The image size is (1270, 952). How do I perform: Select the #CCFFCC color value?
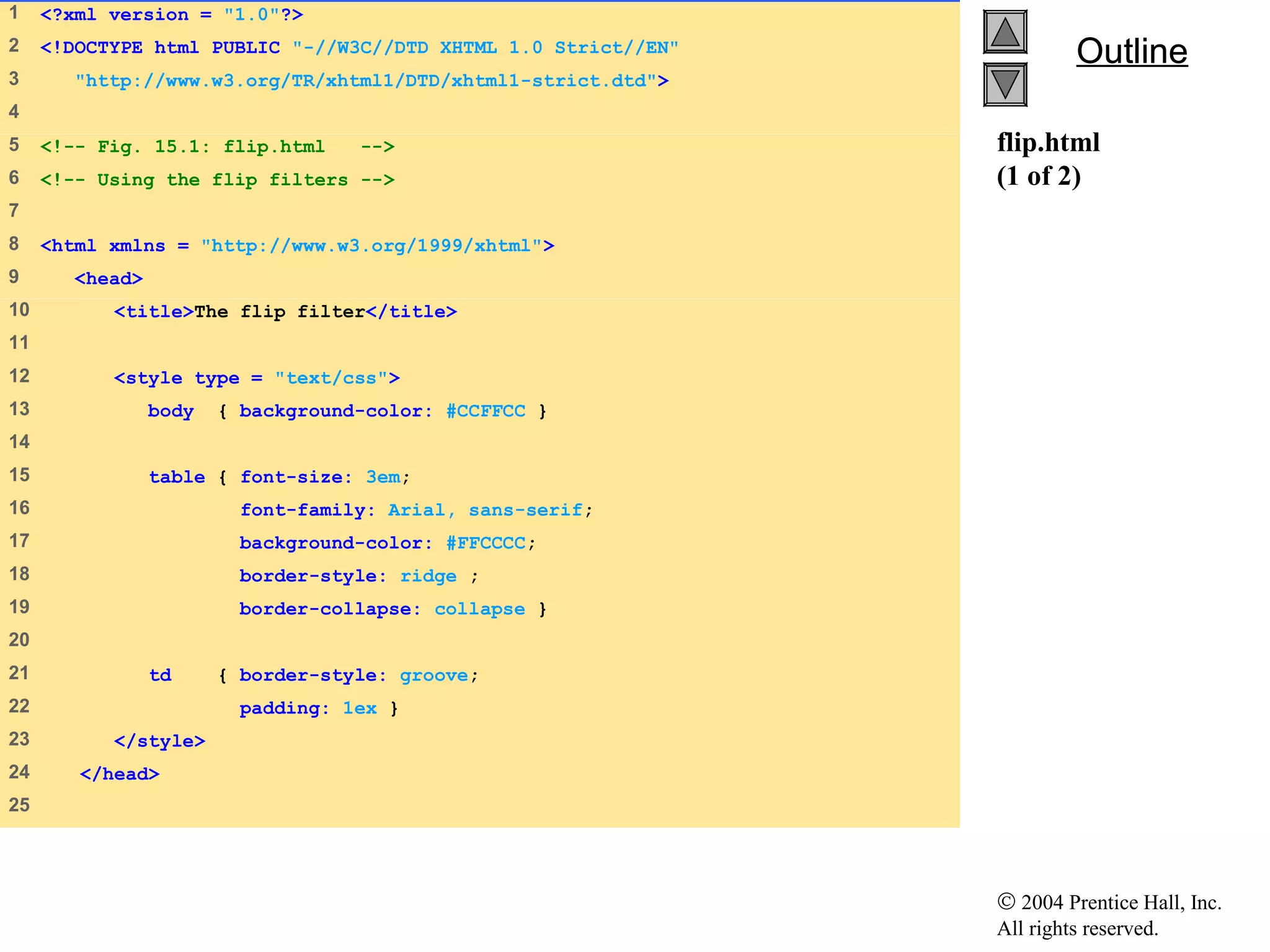click(486, 412)
